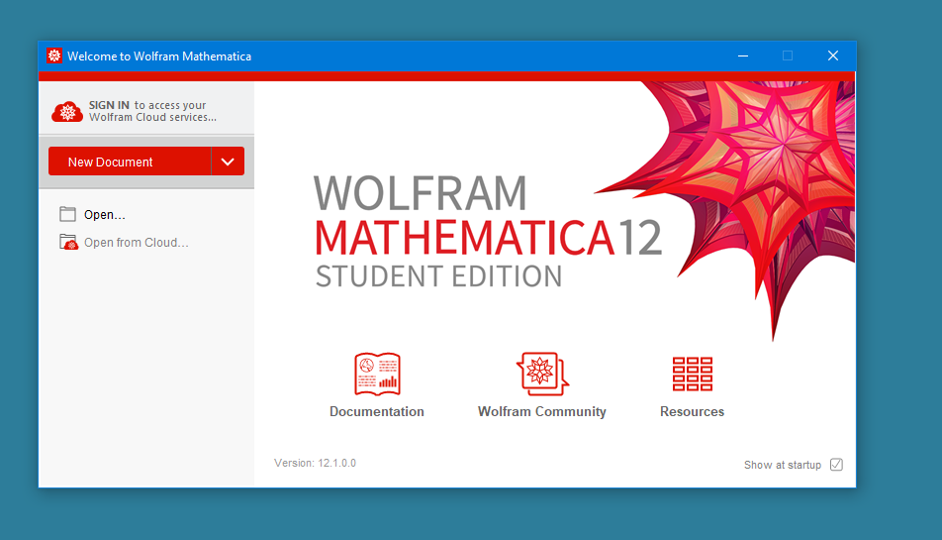
Task: Click the Version: 12.1.0.0 text
Action: pos(315,463)
